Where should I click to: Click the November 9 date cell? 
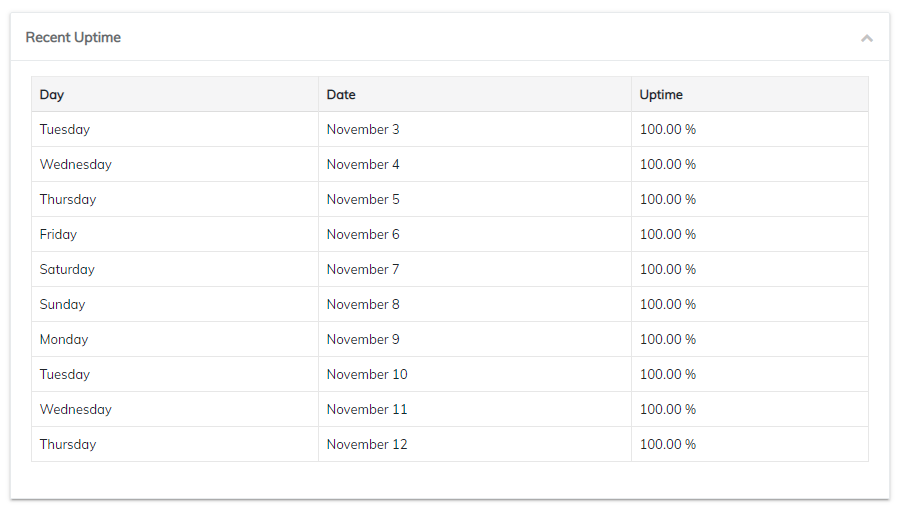[363, 340]
